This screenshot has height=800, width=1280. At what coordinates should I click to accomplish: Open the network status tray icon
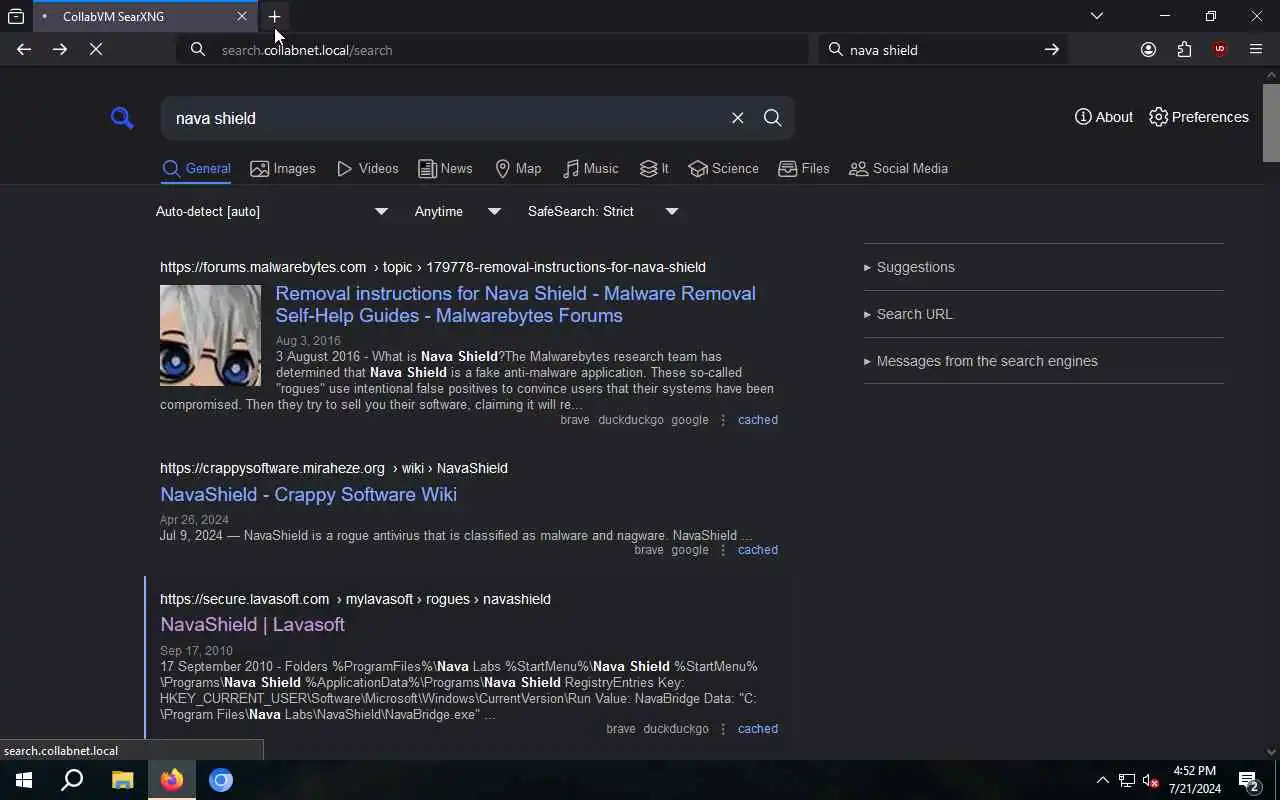coord(1127,780)
